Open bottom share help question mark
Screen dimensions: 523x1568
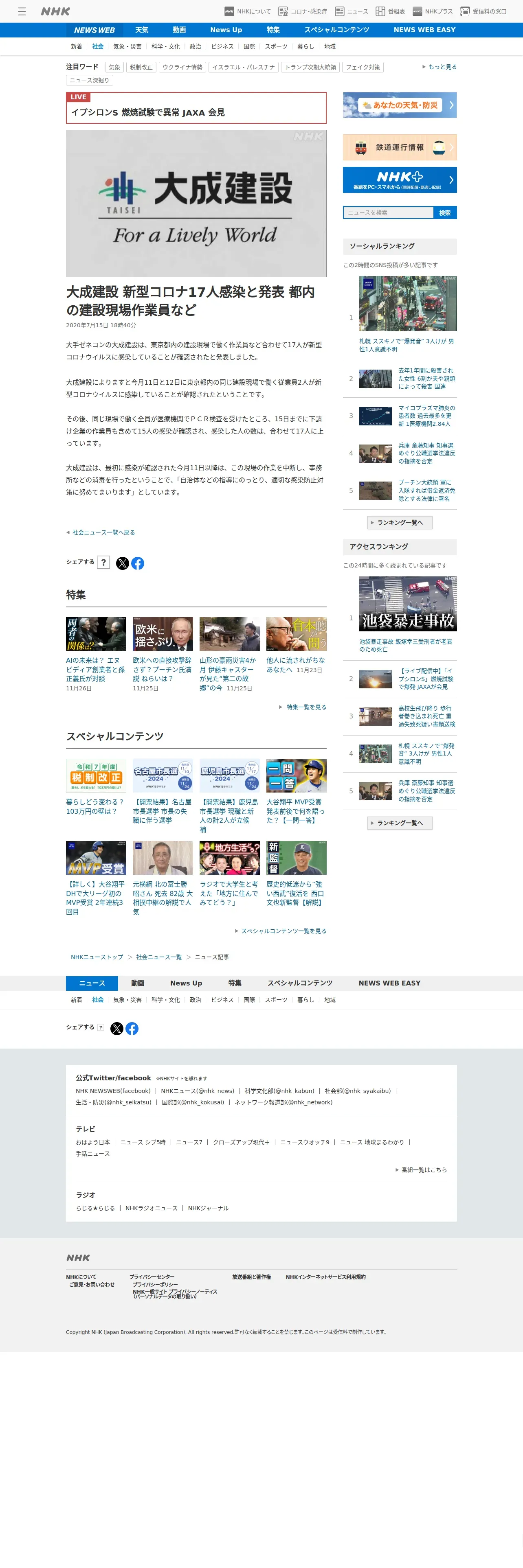[101, 1027]
